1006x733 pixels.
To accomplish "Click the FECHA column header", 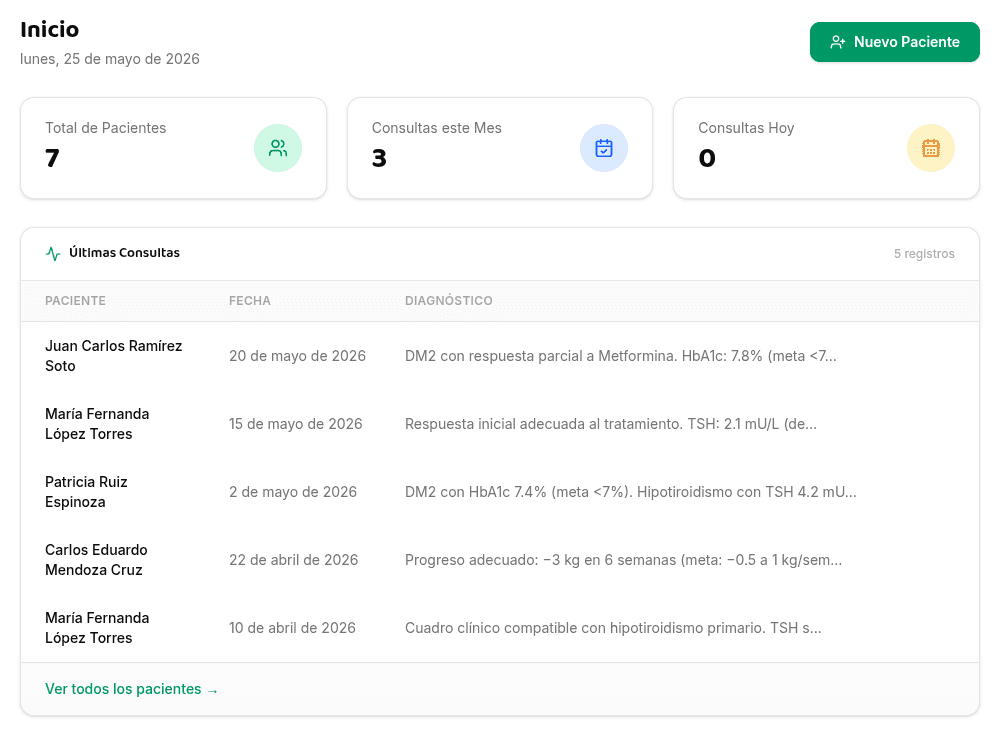I will [x=250, y=301].
